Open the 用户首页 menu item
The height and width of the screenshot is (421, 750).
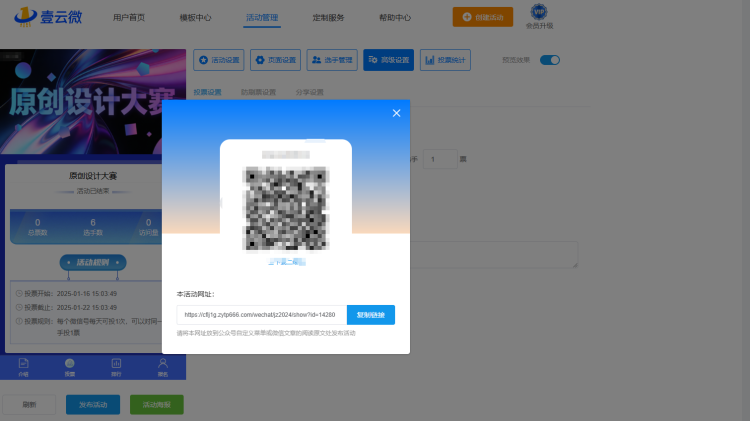point(129,18)
